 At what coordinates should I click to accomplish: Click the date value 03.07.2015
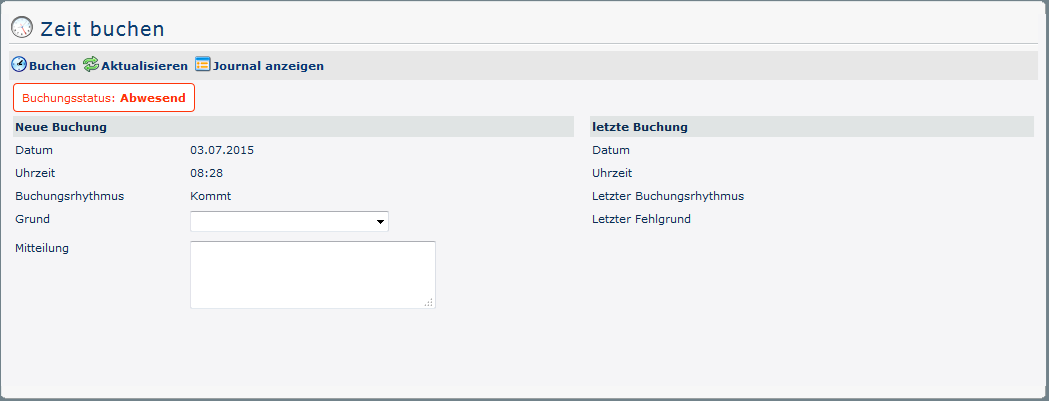click(x=221, y=150)
